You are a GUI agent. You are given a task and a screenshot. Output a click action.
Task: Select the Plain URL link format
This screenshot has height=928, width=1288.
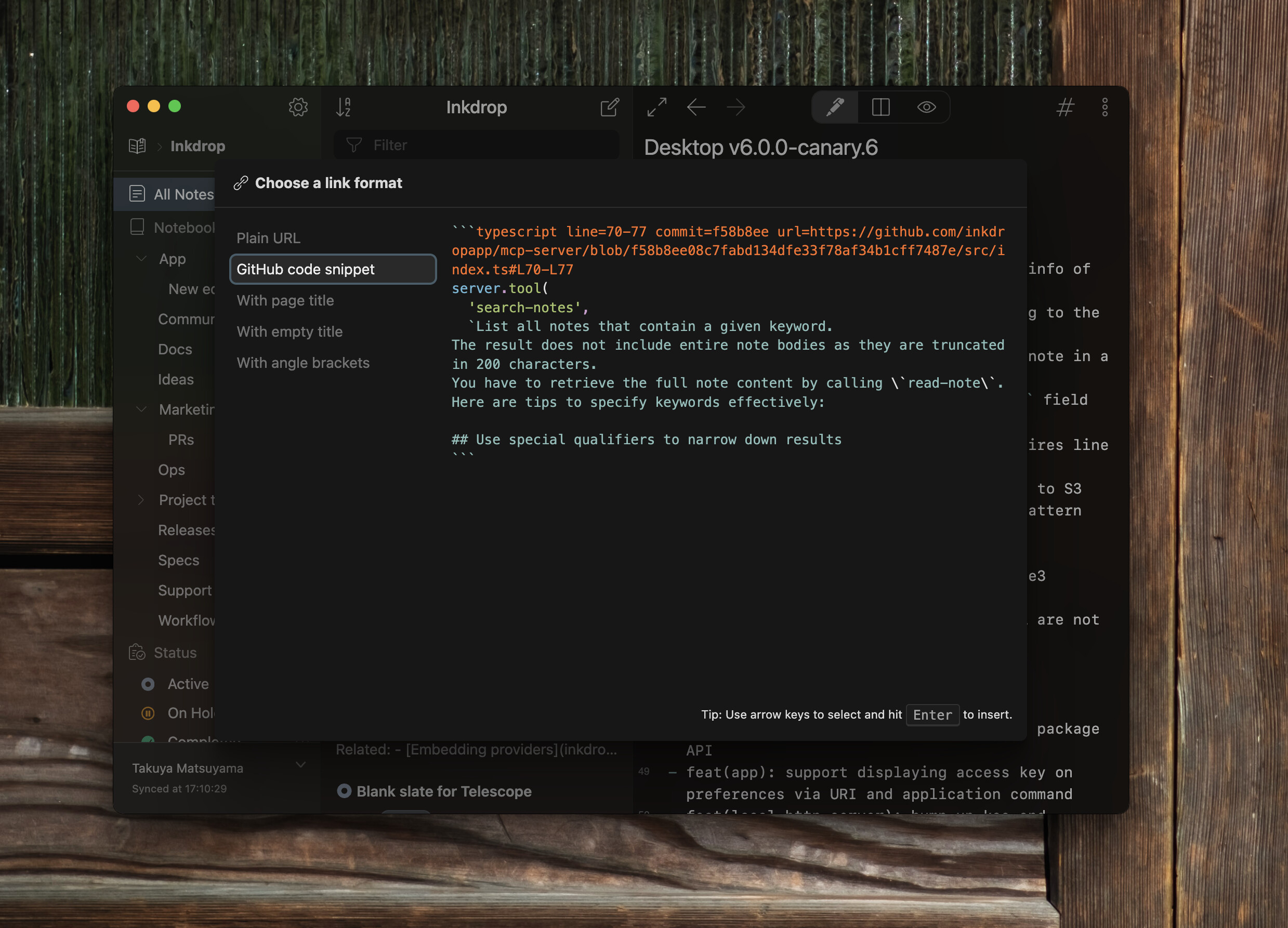pyautogui.click(x=268, y=238)
